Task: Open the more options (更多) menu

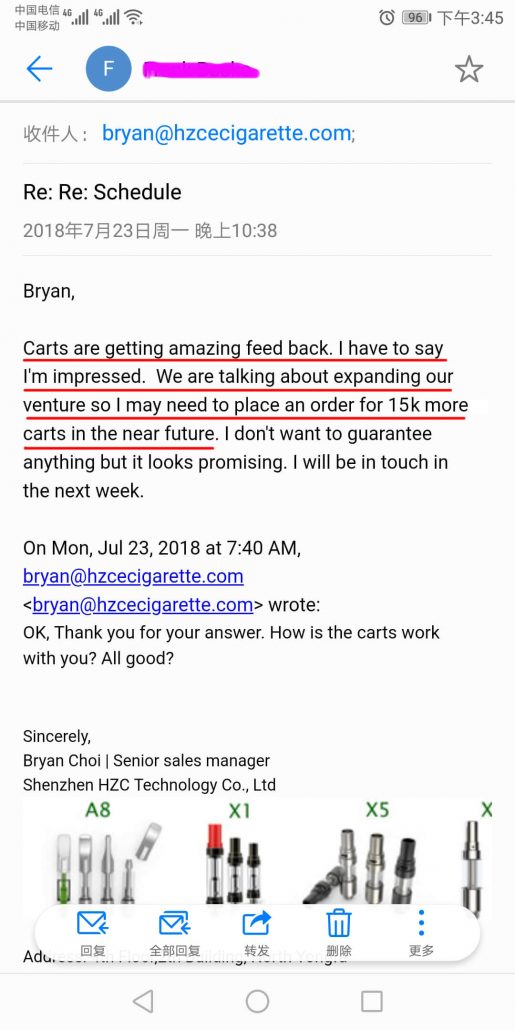Action: [421, 933]
